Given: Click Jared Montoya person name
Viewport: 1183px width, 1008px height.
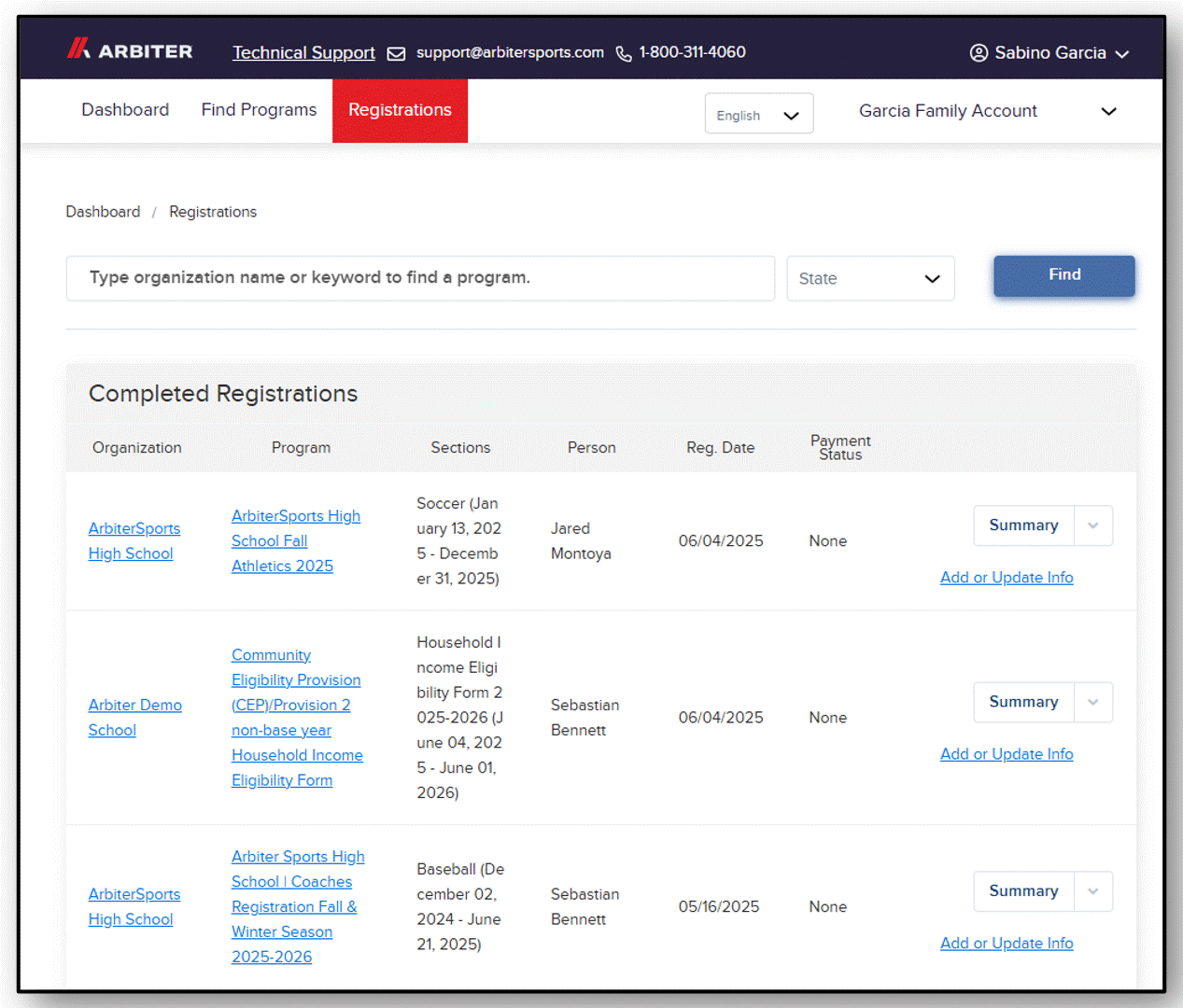Looking at the screenshot, I should tap(581, 541).
